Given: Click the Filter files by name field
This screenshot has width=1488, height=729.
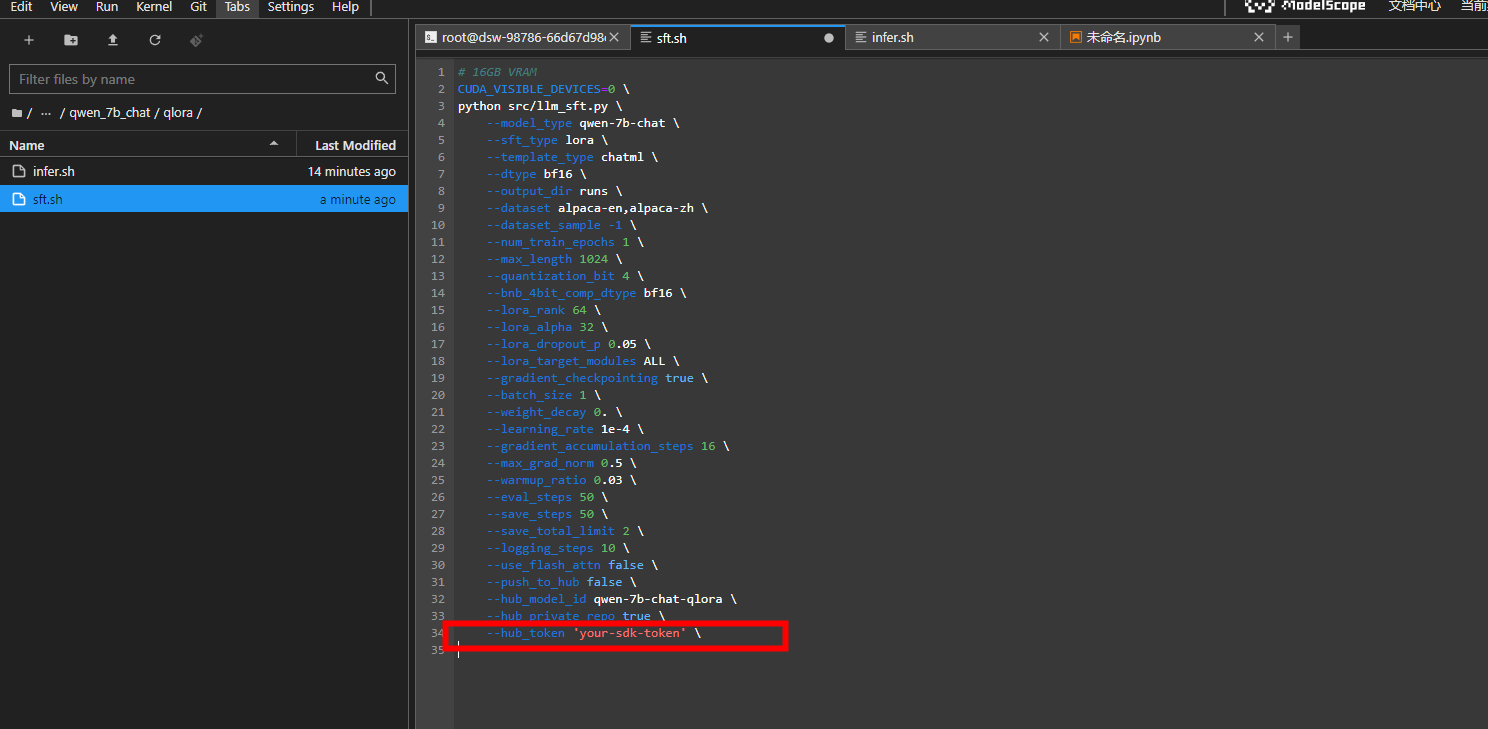Looking at the screenshot, I should (x=202, y=79).
